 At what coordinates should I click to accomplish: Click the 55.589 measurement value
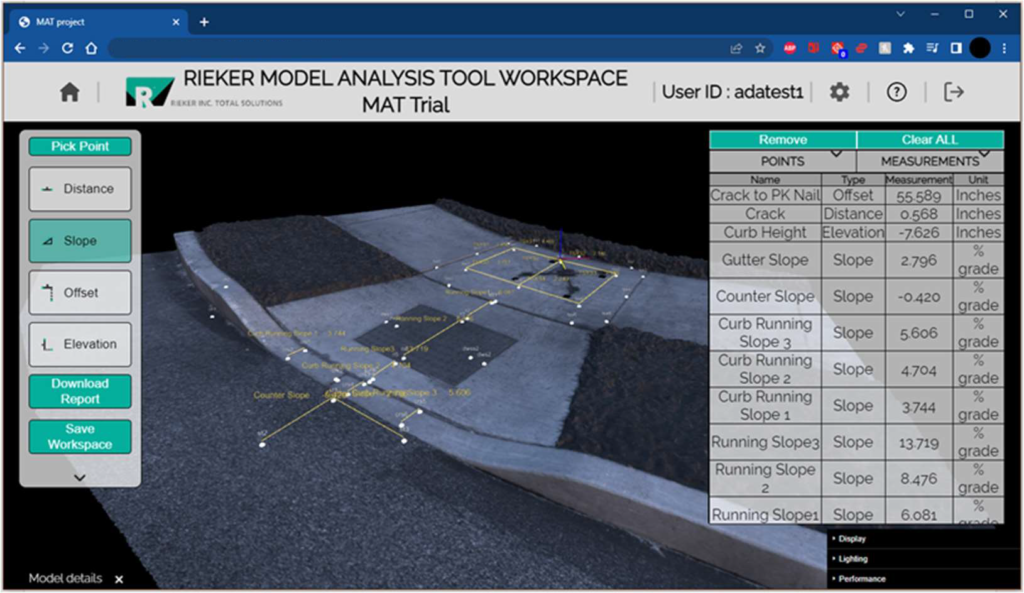(919, 196)
